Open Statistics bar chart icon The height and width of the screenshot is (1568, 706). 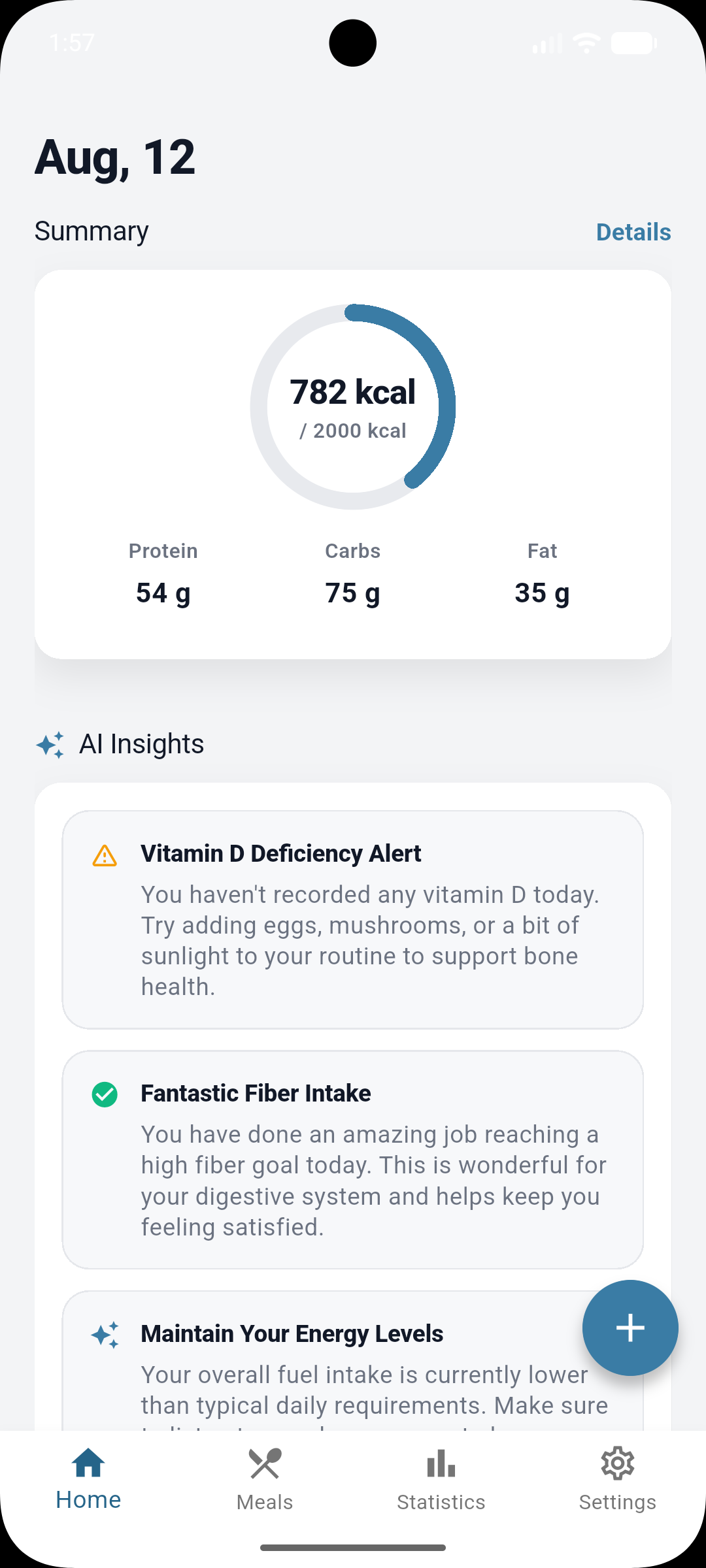(441, 1463)
